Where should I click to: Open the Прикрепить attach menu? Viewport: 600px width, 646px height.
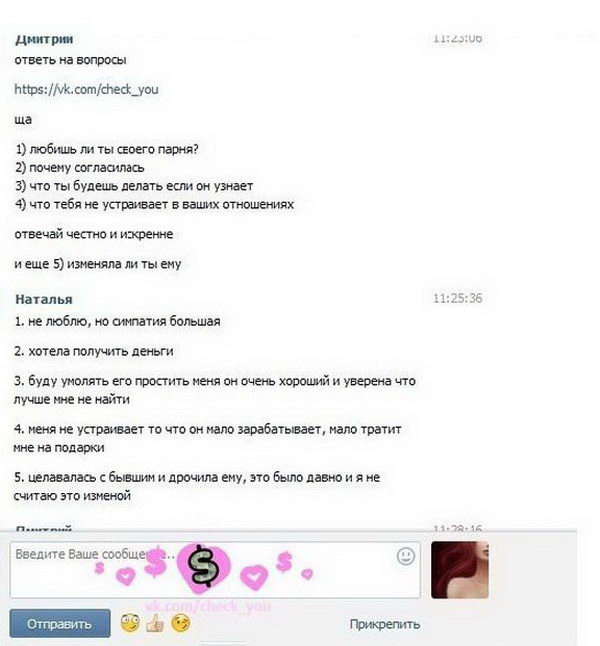coord(384,624)
